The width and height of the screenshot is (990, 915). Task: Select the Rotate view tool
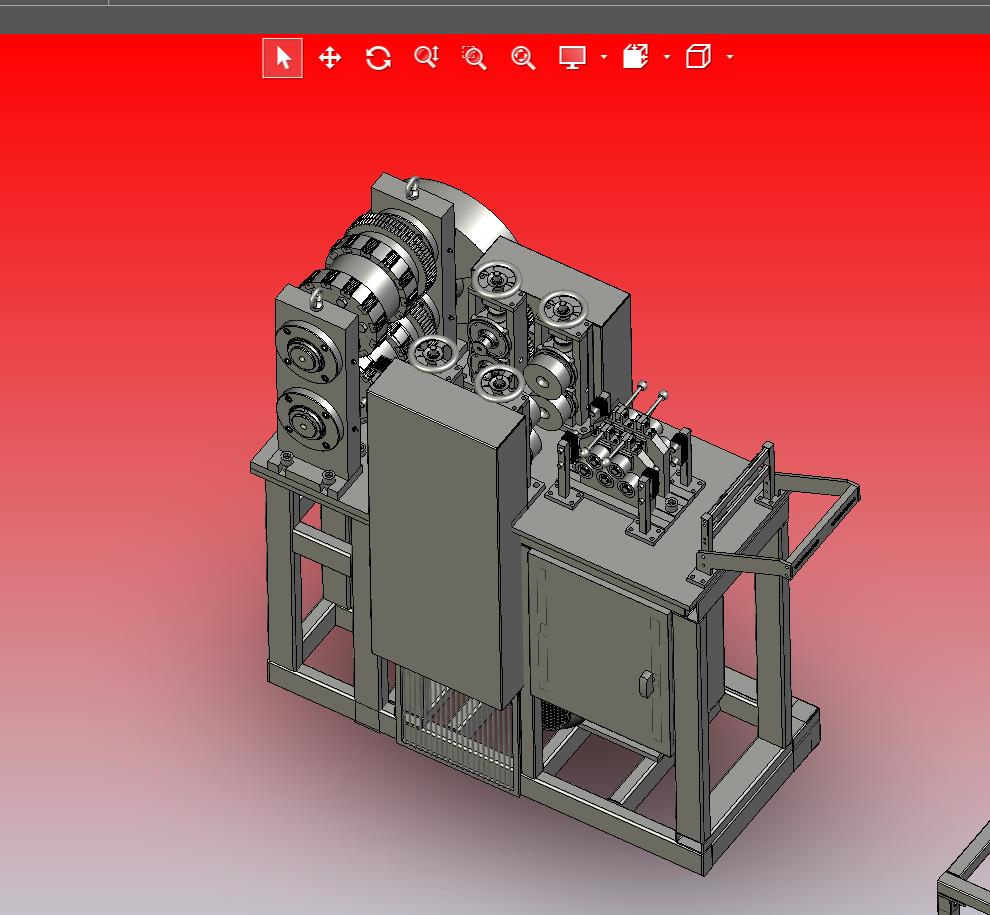point(378,58)
